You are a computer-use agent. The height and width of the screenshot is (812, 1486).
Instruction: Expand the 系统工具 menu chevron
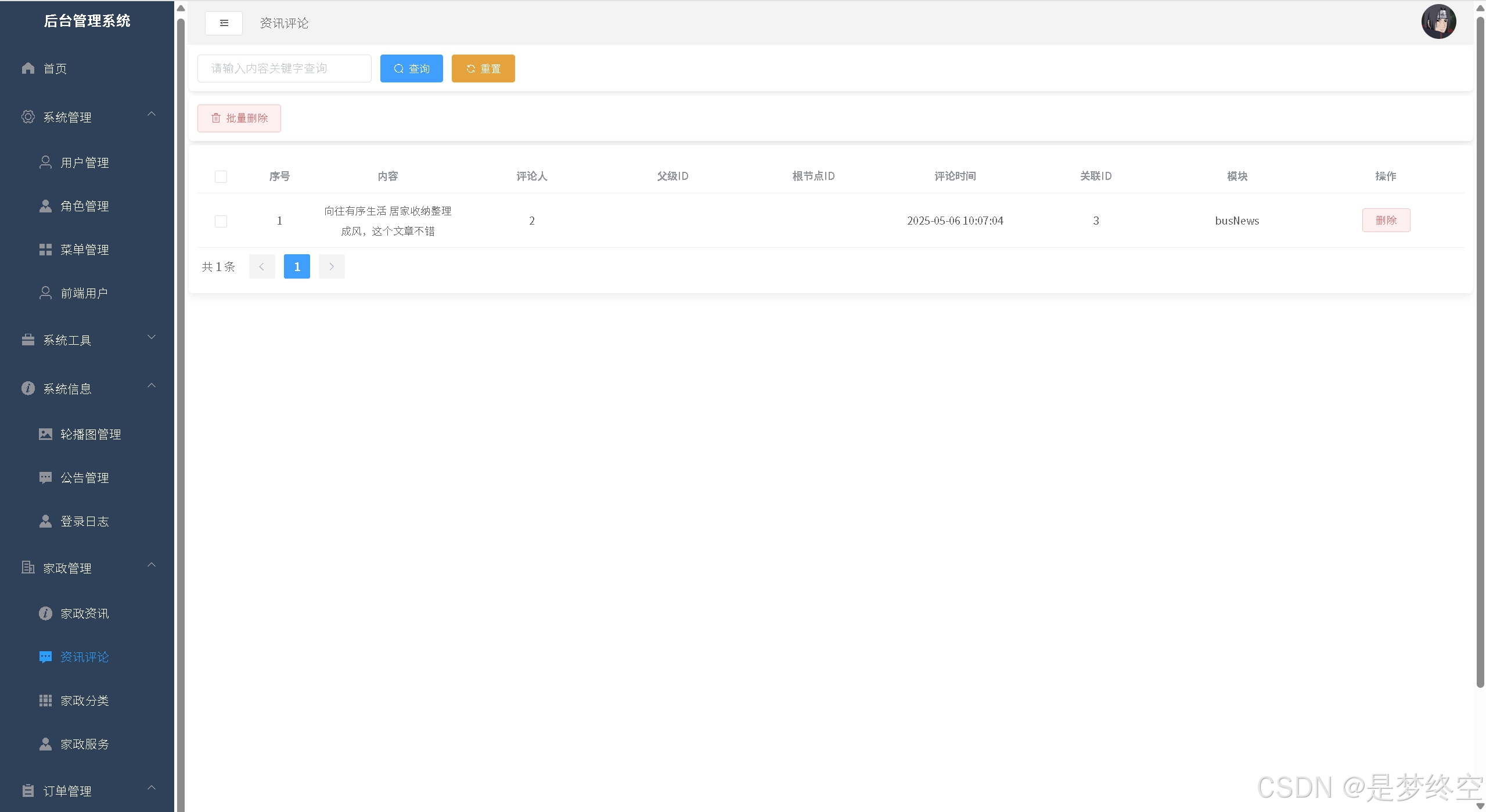coord(152,337)
